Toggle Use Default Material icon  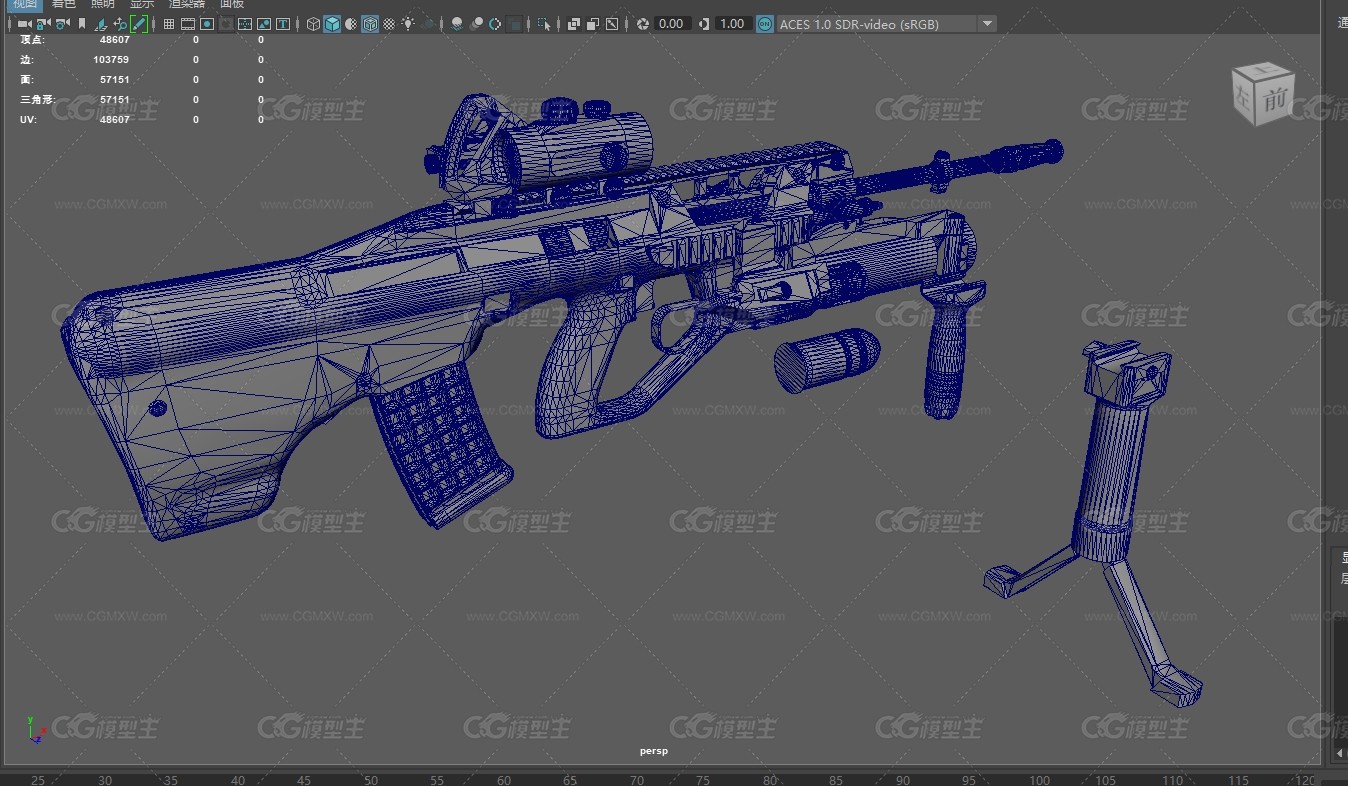tap(351, 23)
